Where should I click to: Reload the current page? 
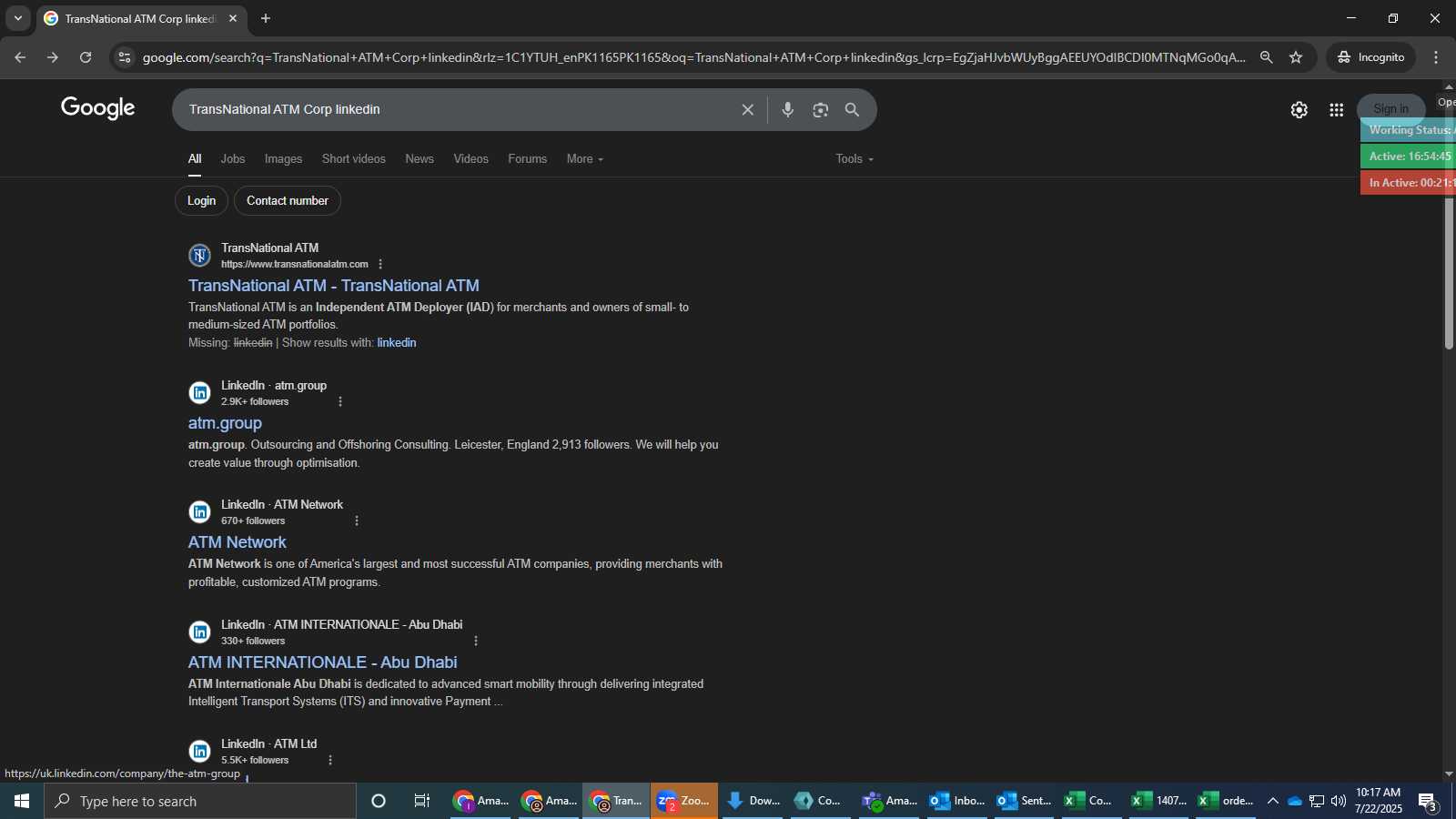[86, 57]
